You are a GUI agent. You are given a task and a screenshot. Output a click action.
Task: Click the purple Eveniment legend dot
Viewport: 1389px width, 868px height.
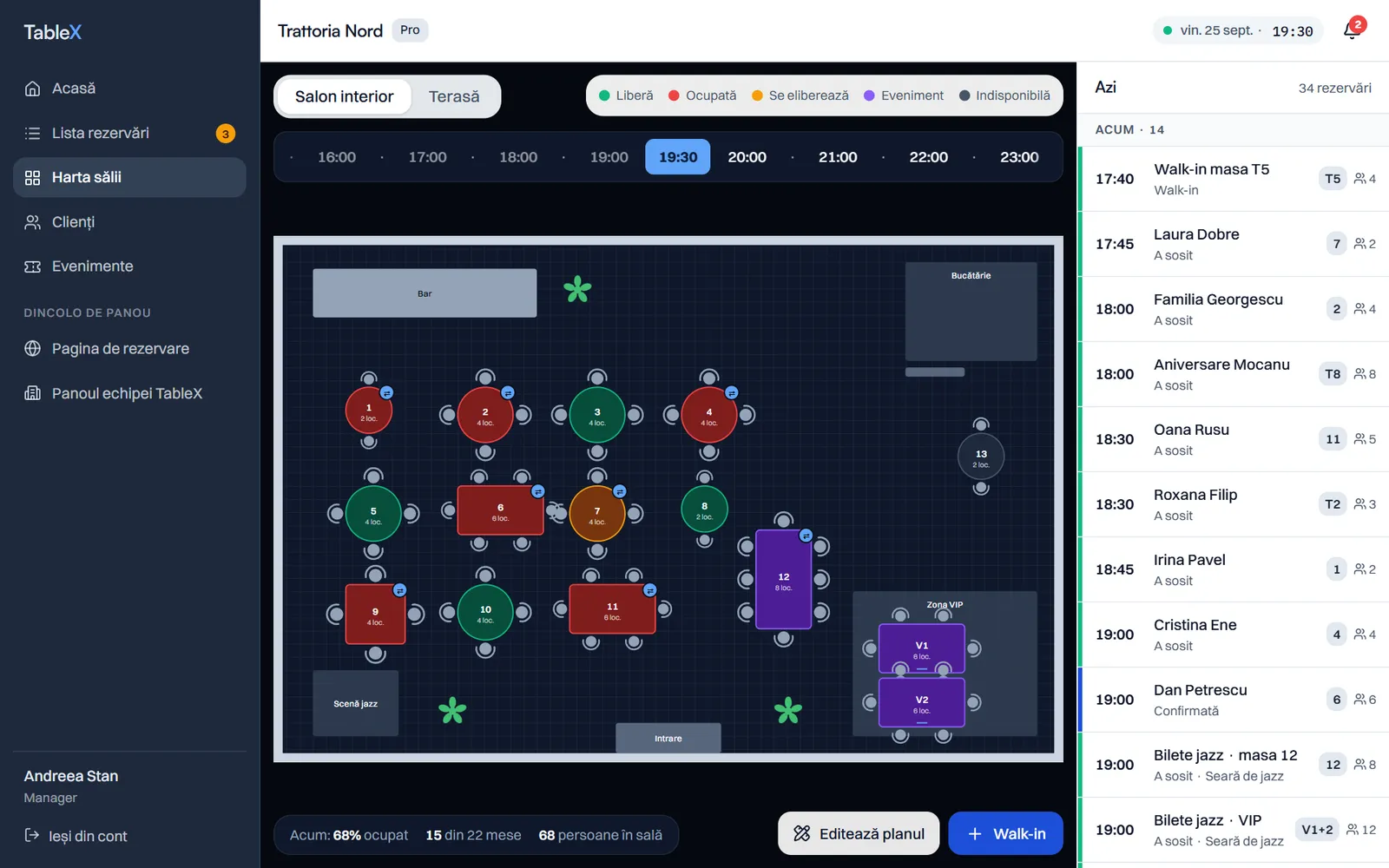(869, 95)
